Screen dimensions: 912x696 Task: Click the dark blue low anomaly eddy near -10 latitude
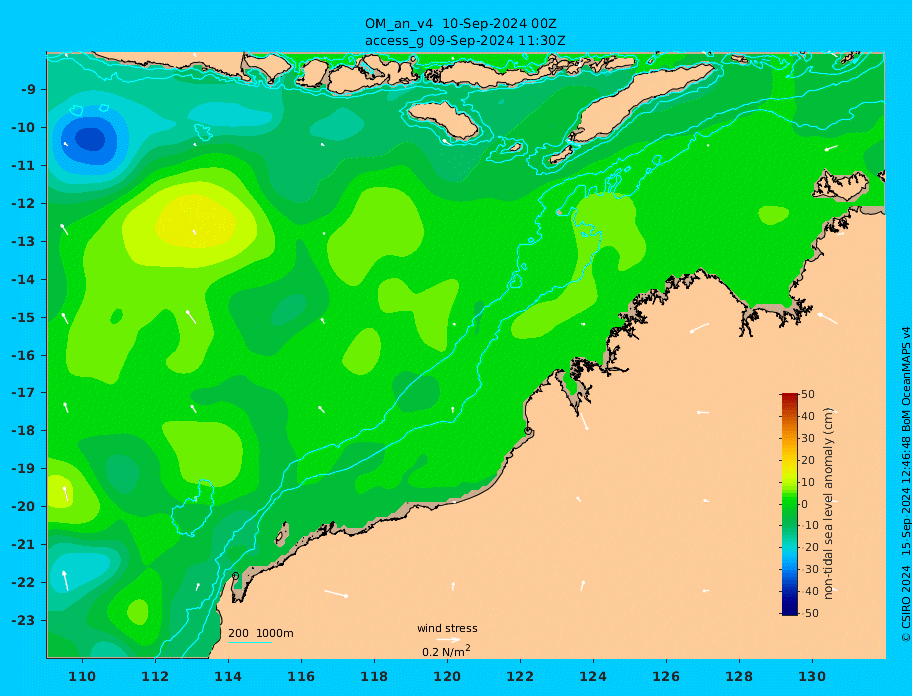point(90,140)
